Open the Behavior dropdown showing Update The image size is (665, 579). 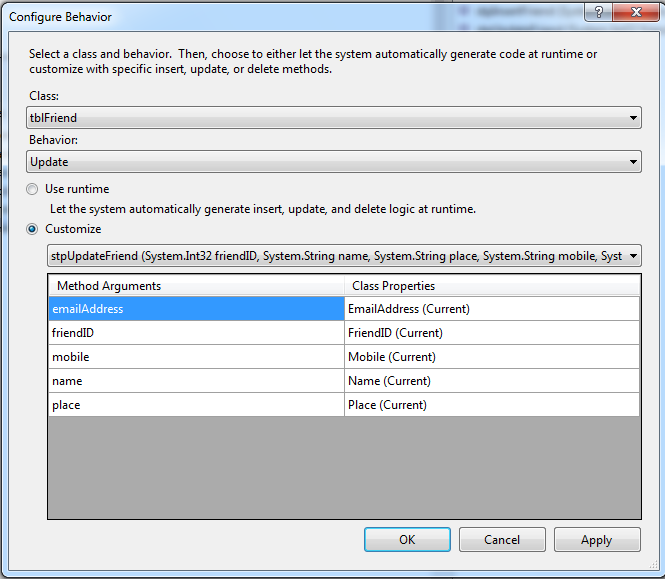tap(334, 162)
